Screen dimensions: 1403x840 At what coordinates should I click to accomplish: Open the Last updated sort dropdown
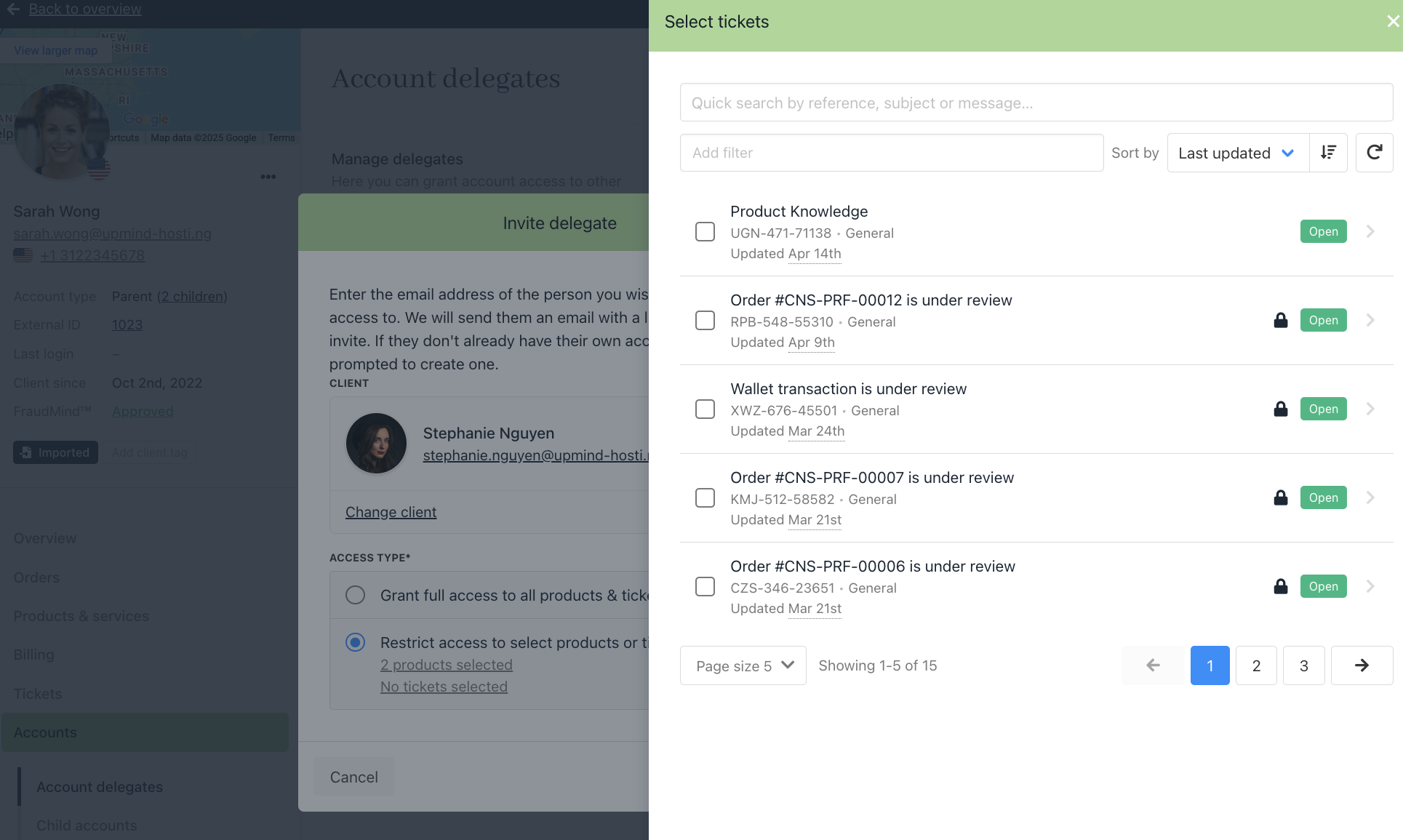tap(1236, 153)
